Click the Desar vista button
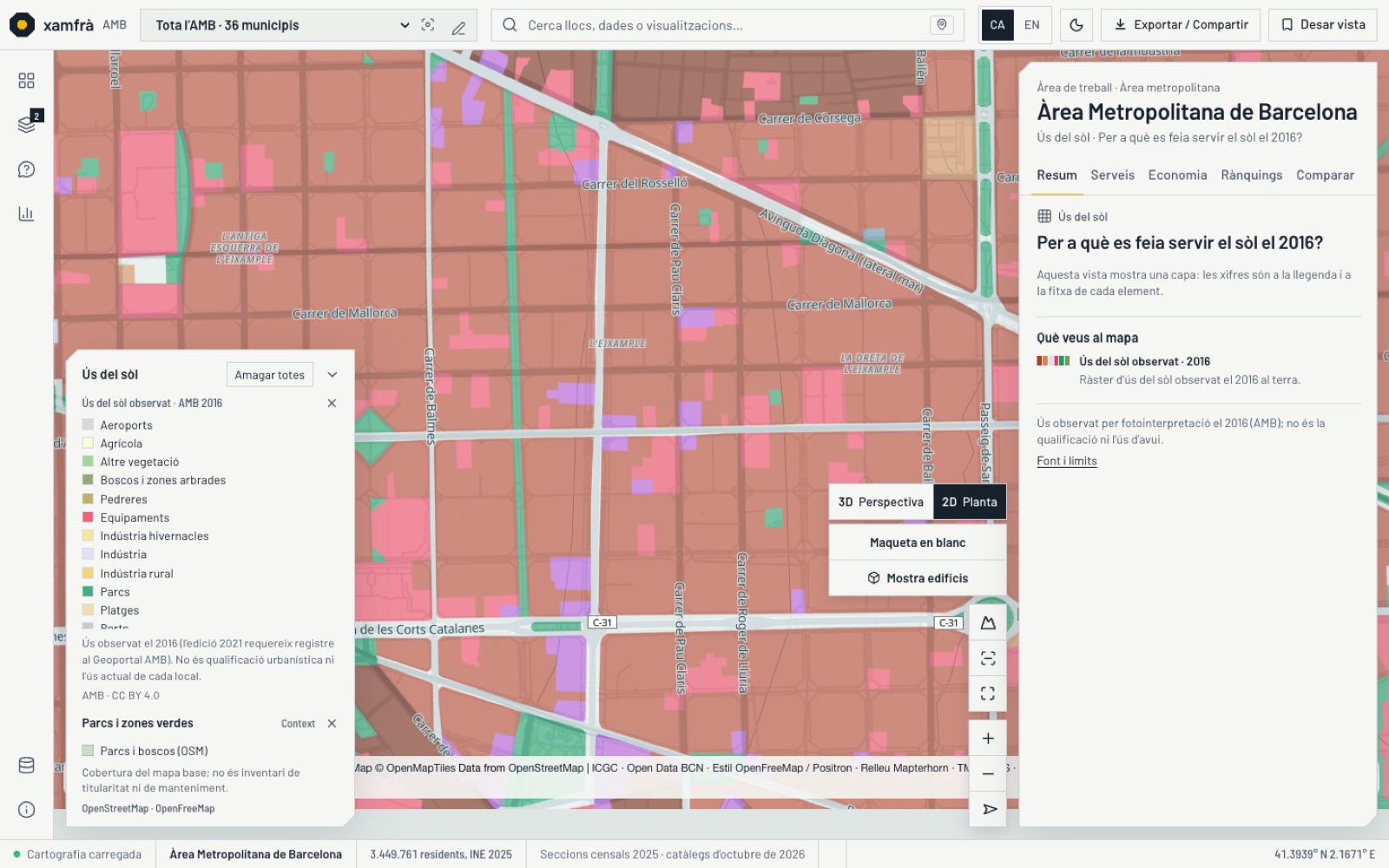This screenshot has width=1389, height=868. coord(1323,25)
